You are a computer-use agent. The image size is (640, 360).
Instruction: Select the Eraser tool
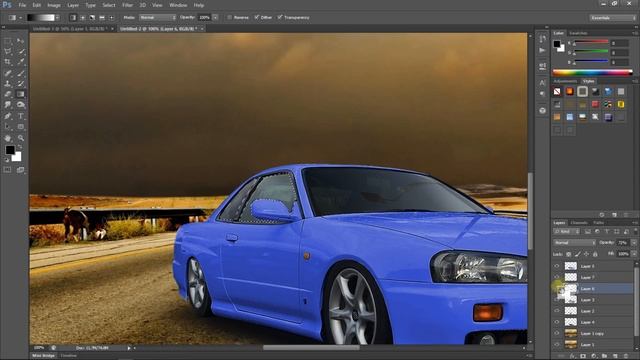click(x=8, y=94)
